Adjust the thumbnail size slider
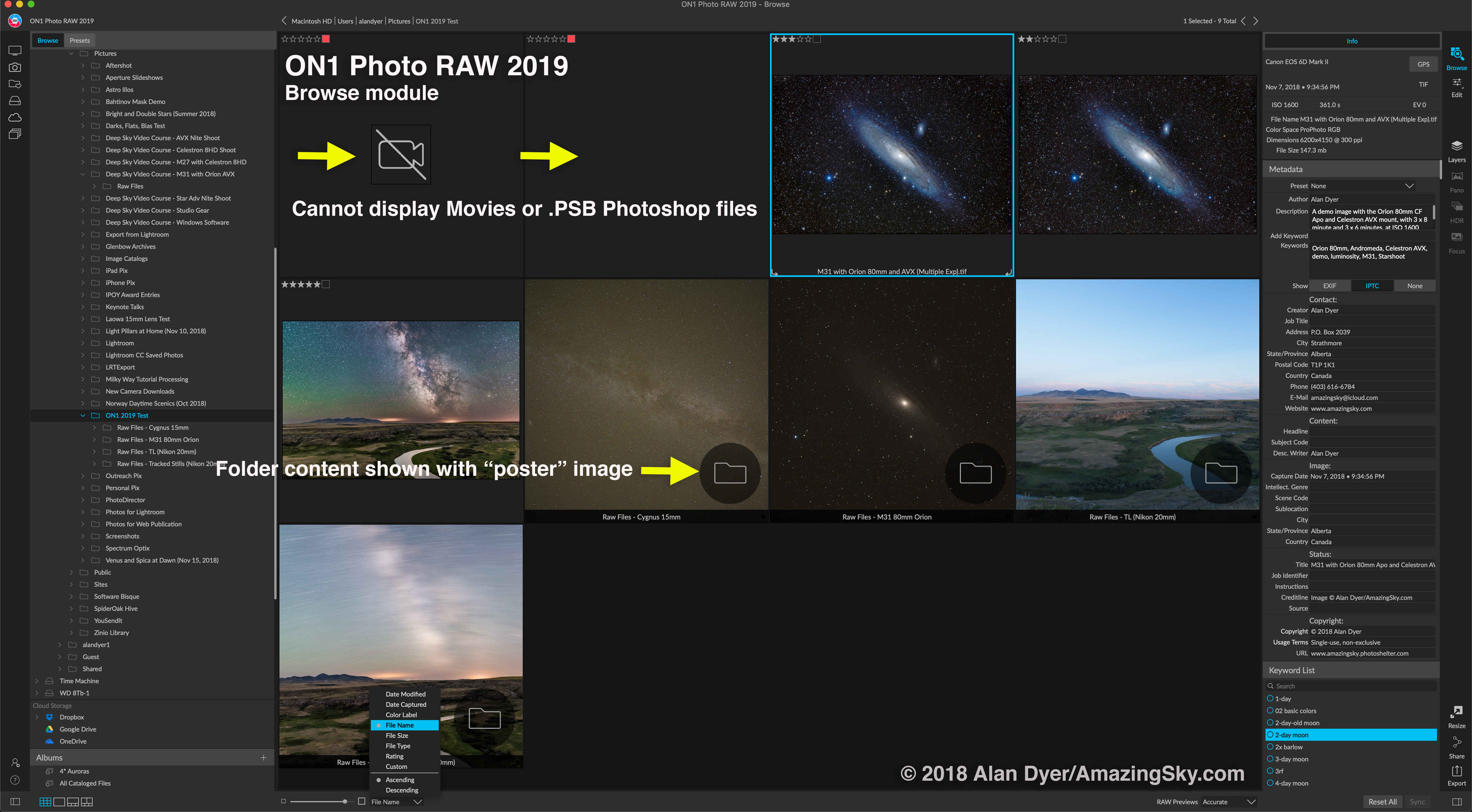The height and width of the screenshot is (812, 1472). point(345,802)
